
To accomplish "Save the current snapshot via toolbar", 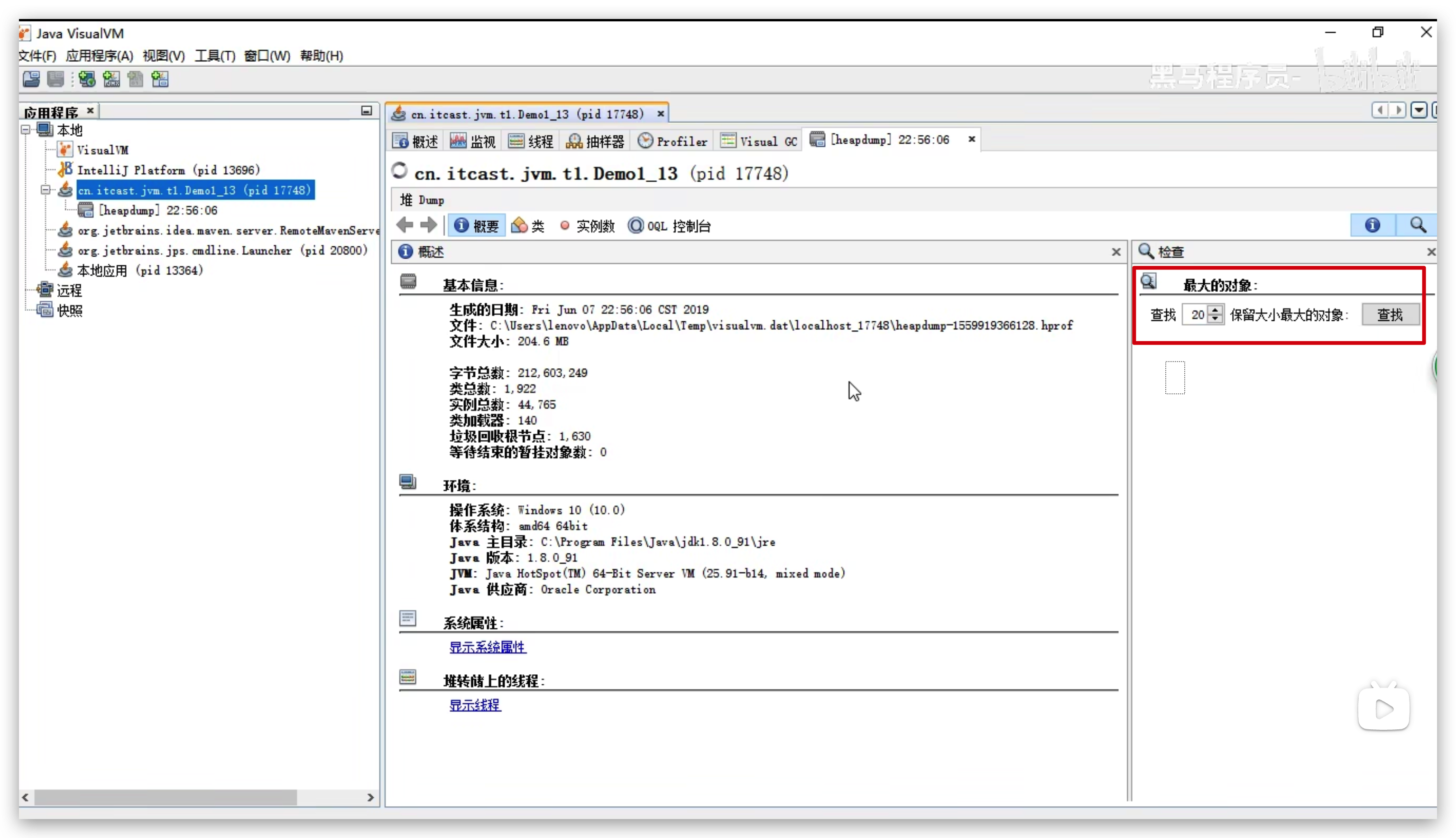I will [x=56, y=79].
